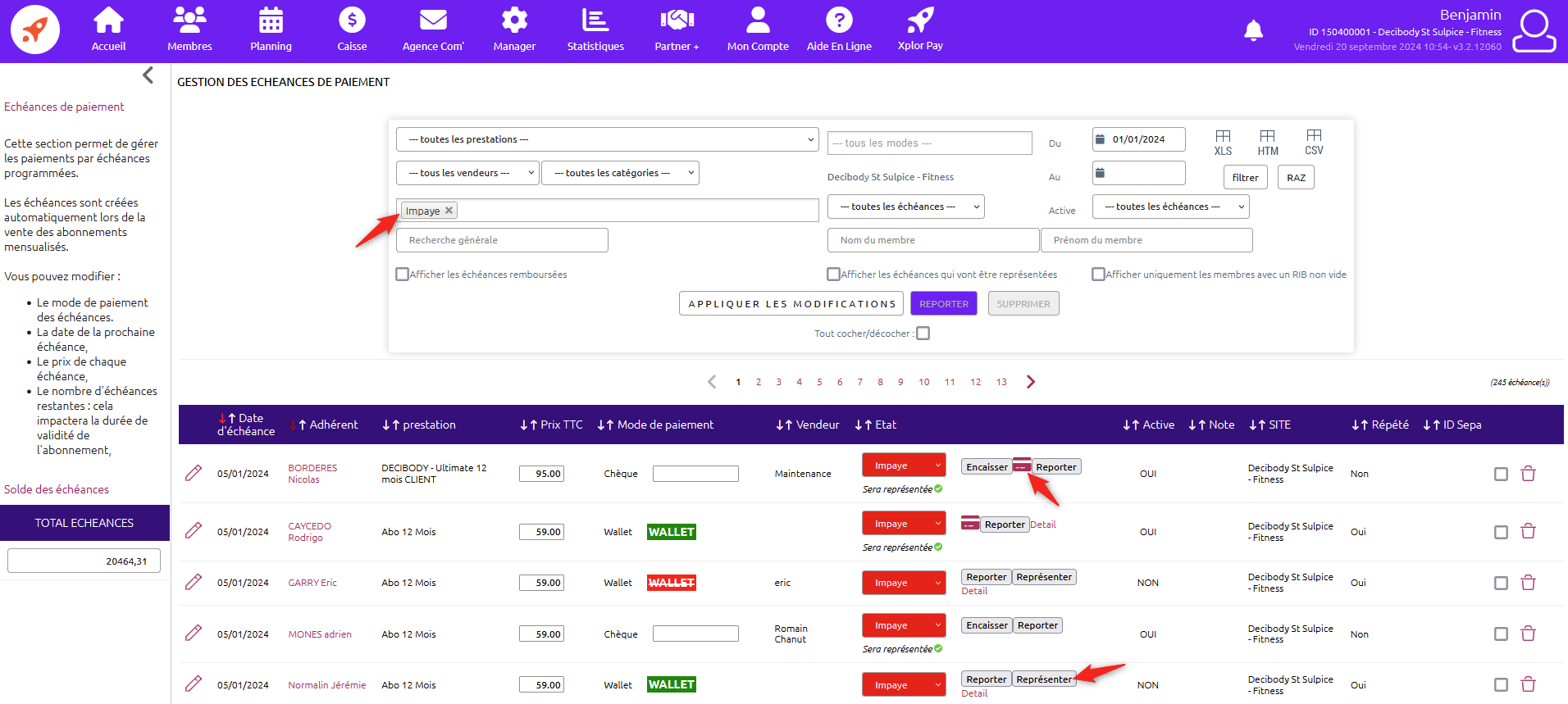The height and width of the screenshot is (704, 1568).
Task: Click pencil edit icon for BORDERES Nicolas
Action: pyautogui.click(x=194, y=473)
